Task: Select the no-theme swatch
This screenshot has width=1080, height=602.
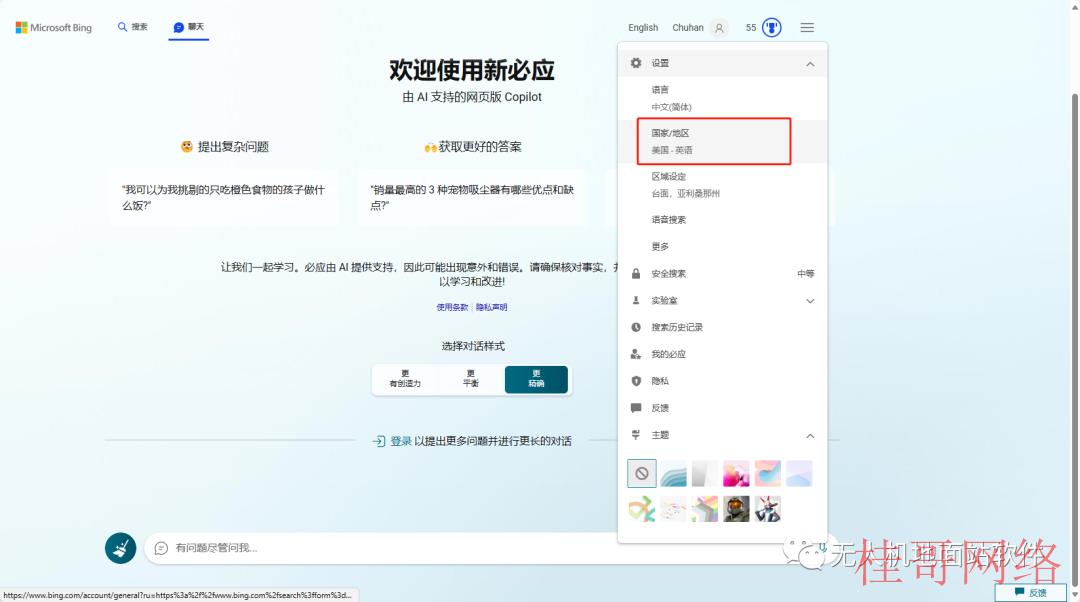Action: pyautogui.click(x=642, y=474)
